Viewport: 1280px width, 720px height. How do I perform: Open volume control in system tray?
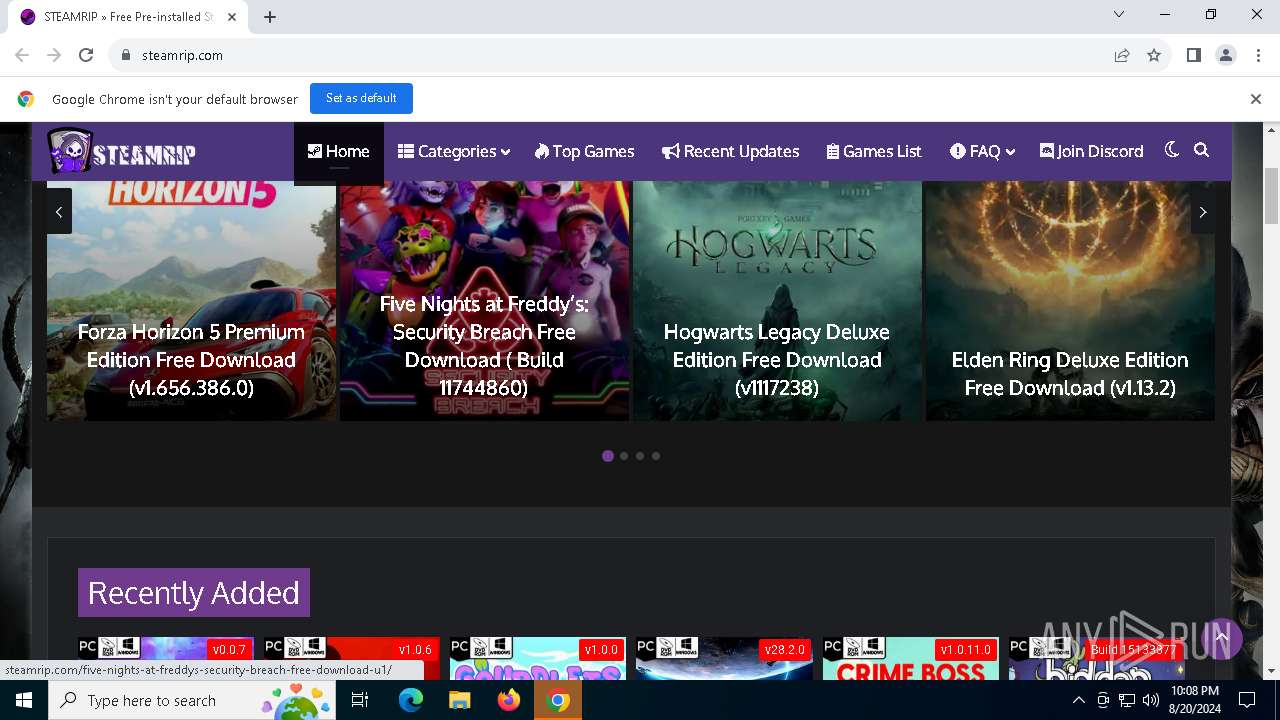click(1151, 700)
